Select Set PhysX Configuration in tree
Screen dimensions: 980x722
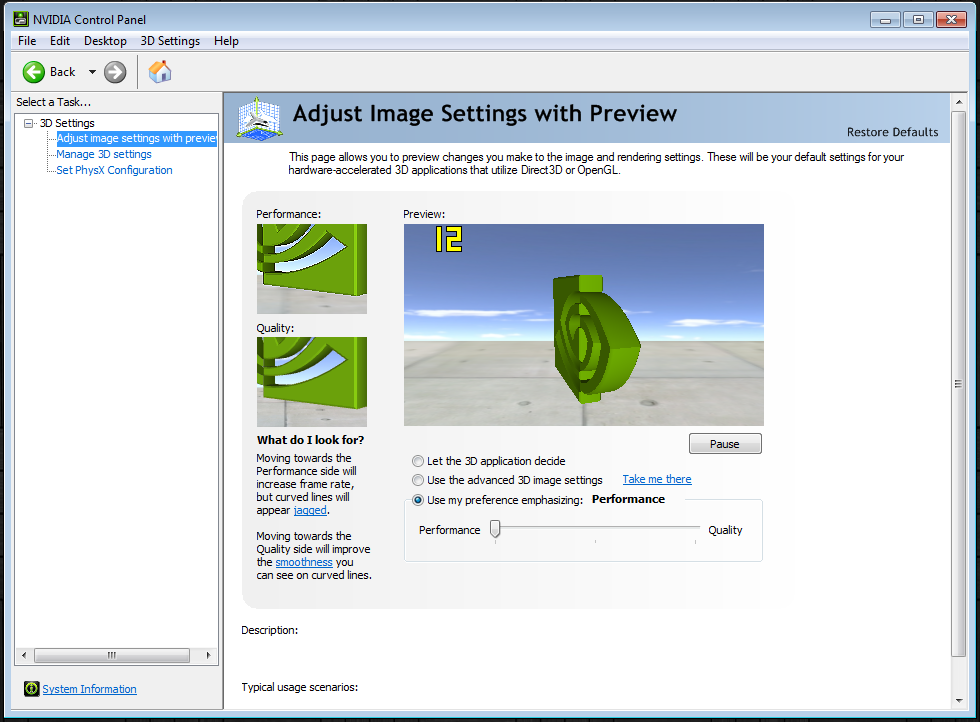tap(114, 170)
